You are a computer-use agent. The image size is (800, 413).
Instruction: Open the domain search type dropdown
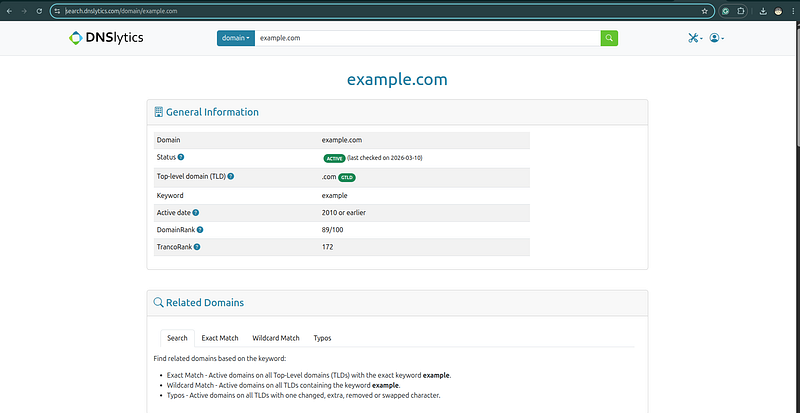tap(236, 38)
